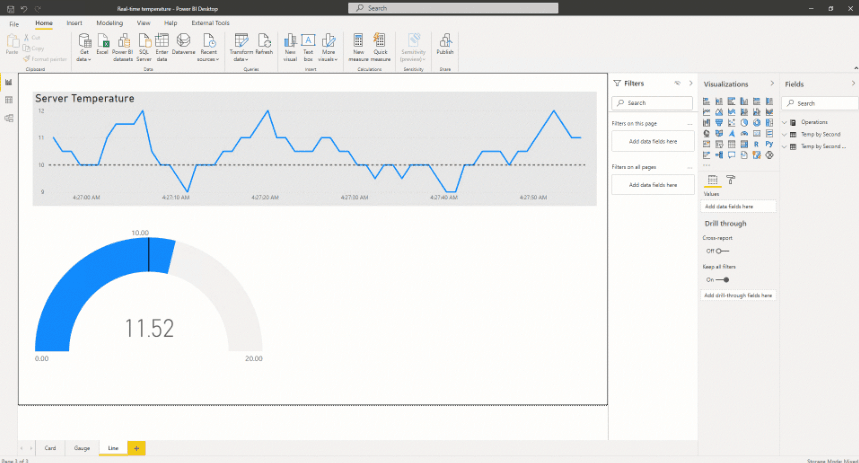The image size is (859, 463).
Task: Click in the Fields pane search box
Action: (820, 103)
